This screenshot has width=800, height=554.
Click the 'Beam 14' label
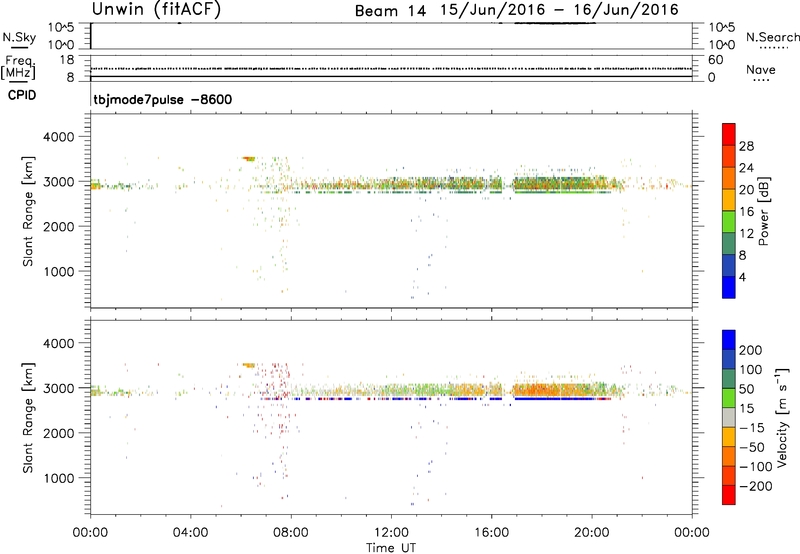pos(390,11)
